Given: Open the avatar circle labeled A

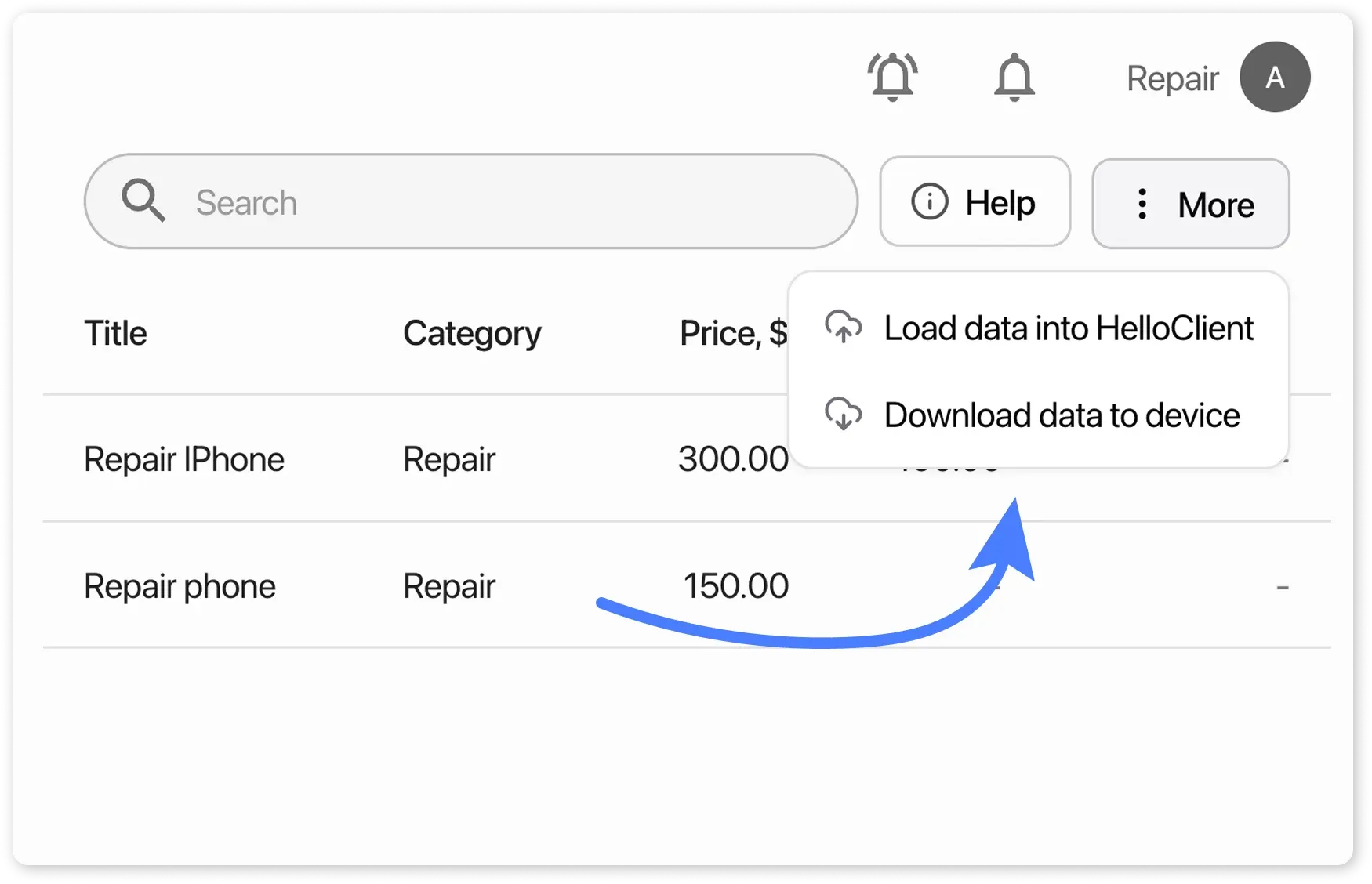Looking at the screenshot, I should coord(1275,77).
